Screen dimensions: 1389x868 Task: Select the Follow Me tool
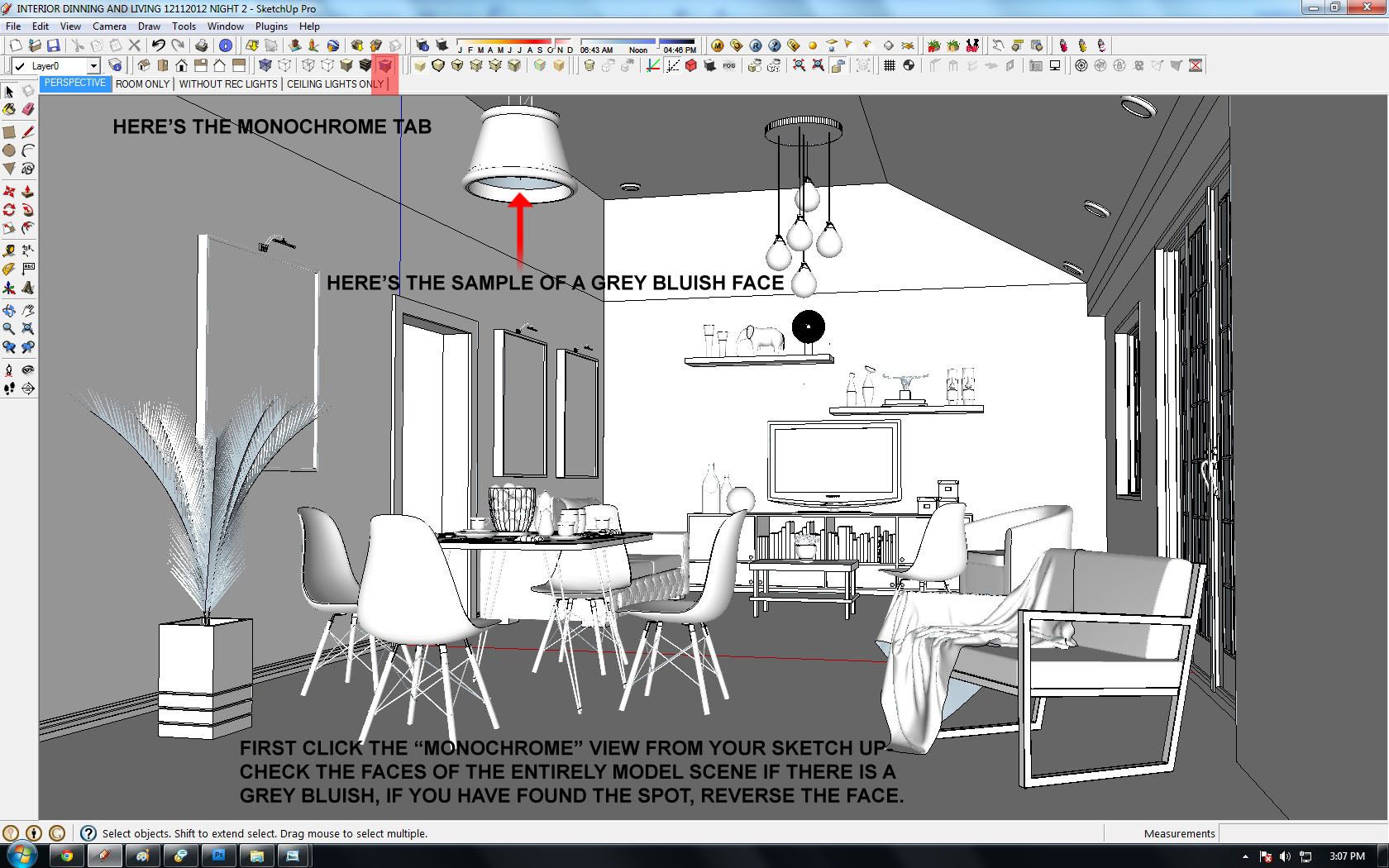click(28, 210)
